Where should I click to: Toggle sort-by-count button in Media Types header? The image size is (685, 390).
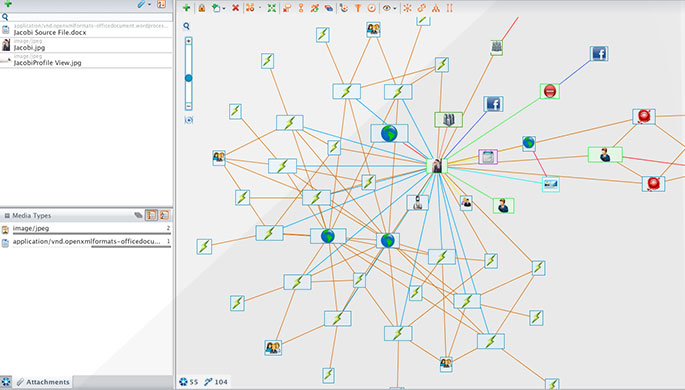coord(151,215)
